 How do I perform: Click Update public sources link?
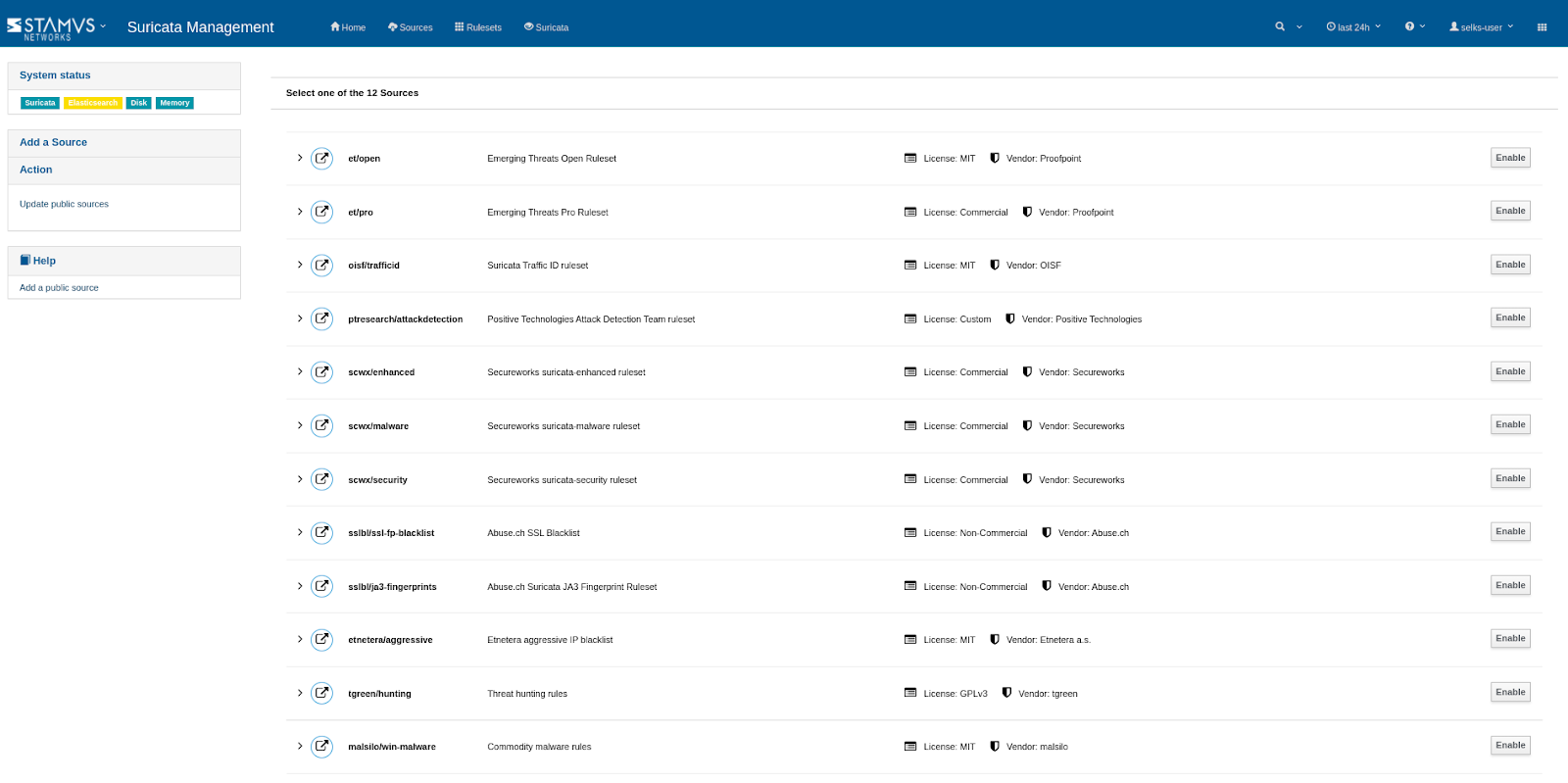click(x=64, y=204)
